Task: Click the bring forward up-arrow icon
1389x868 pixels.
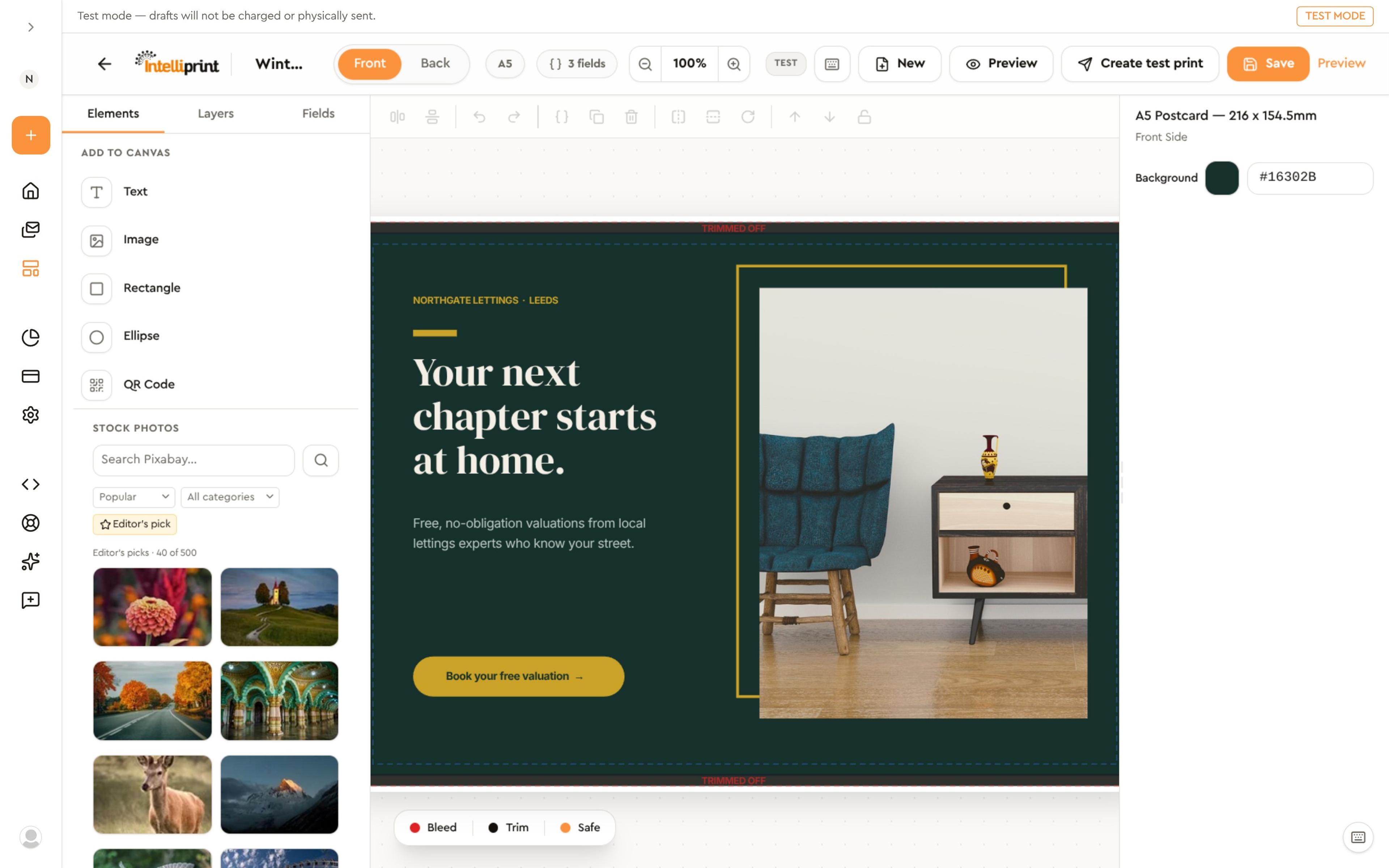Action: pos(794,117)
